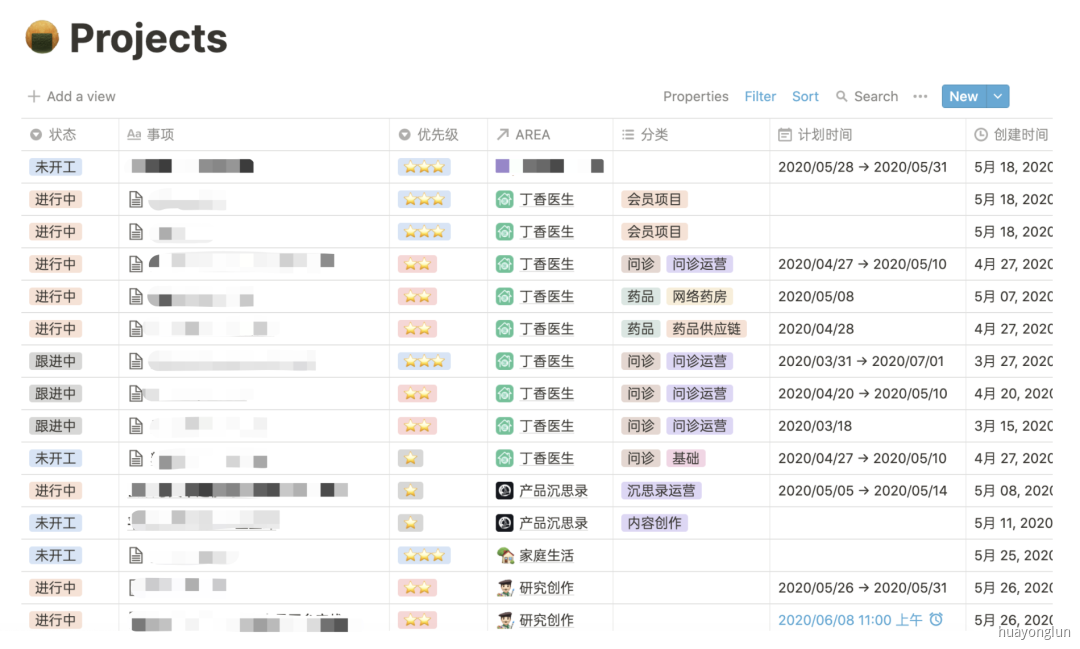
Task: Click the 产品沉思录 icon in the 沉思录运营 row
Action: (x=505, y=491)
